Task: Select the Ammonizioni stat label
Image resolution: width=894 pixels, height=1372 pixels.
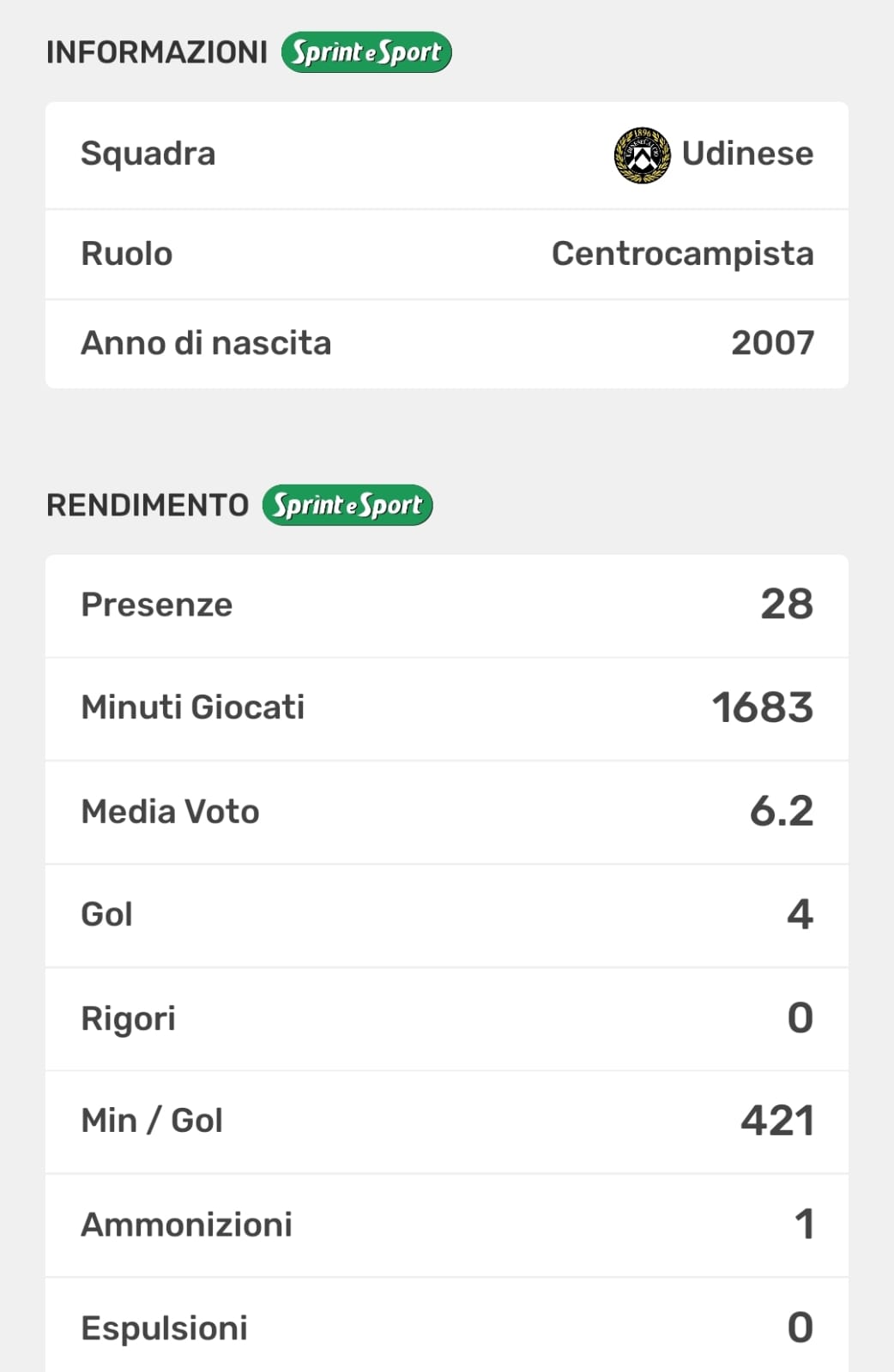Action: [186, 1225]
